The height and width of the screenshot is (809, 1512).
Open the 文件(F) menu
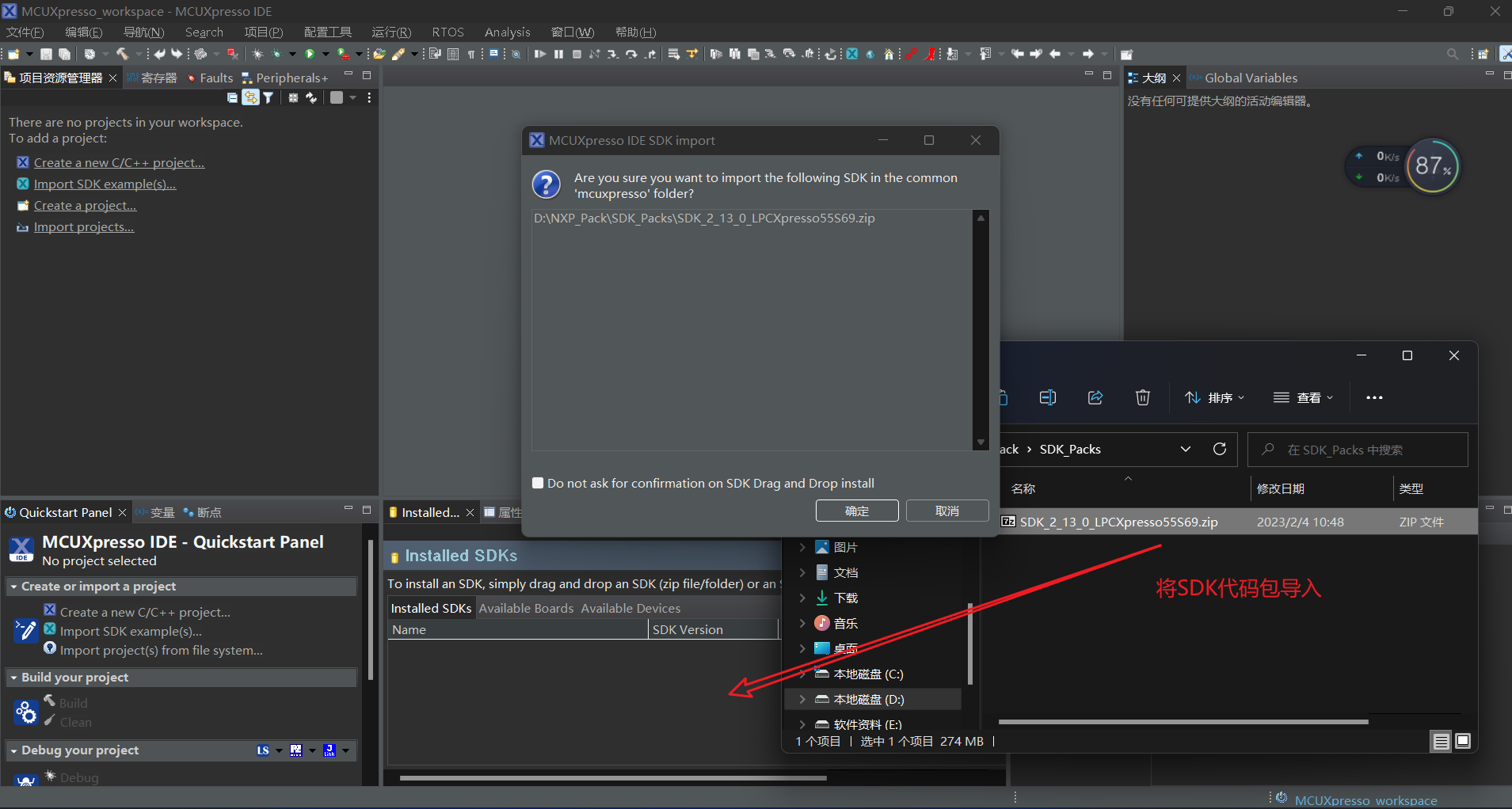pyautogui.click(x=25, y=32)
